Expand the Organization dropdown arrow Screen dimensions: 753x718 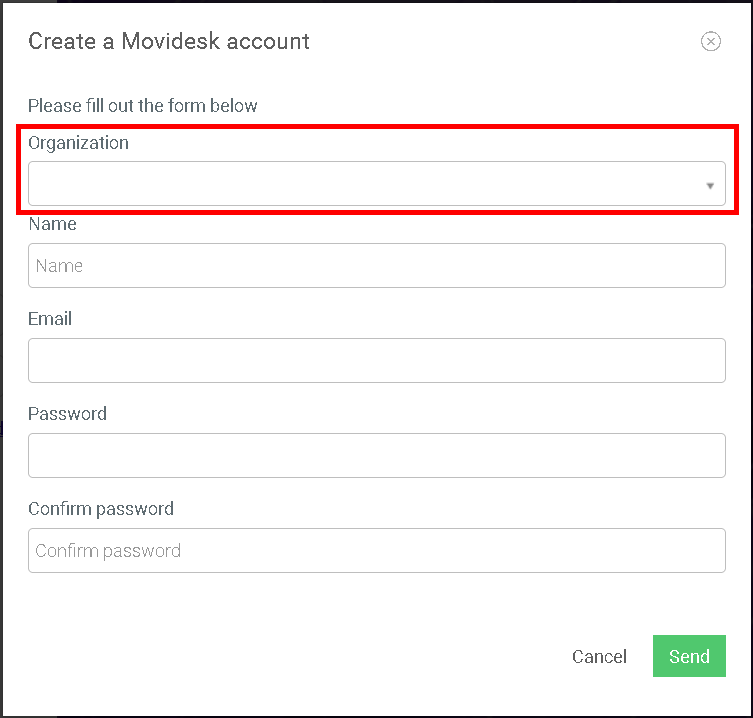710,186
